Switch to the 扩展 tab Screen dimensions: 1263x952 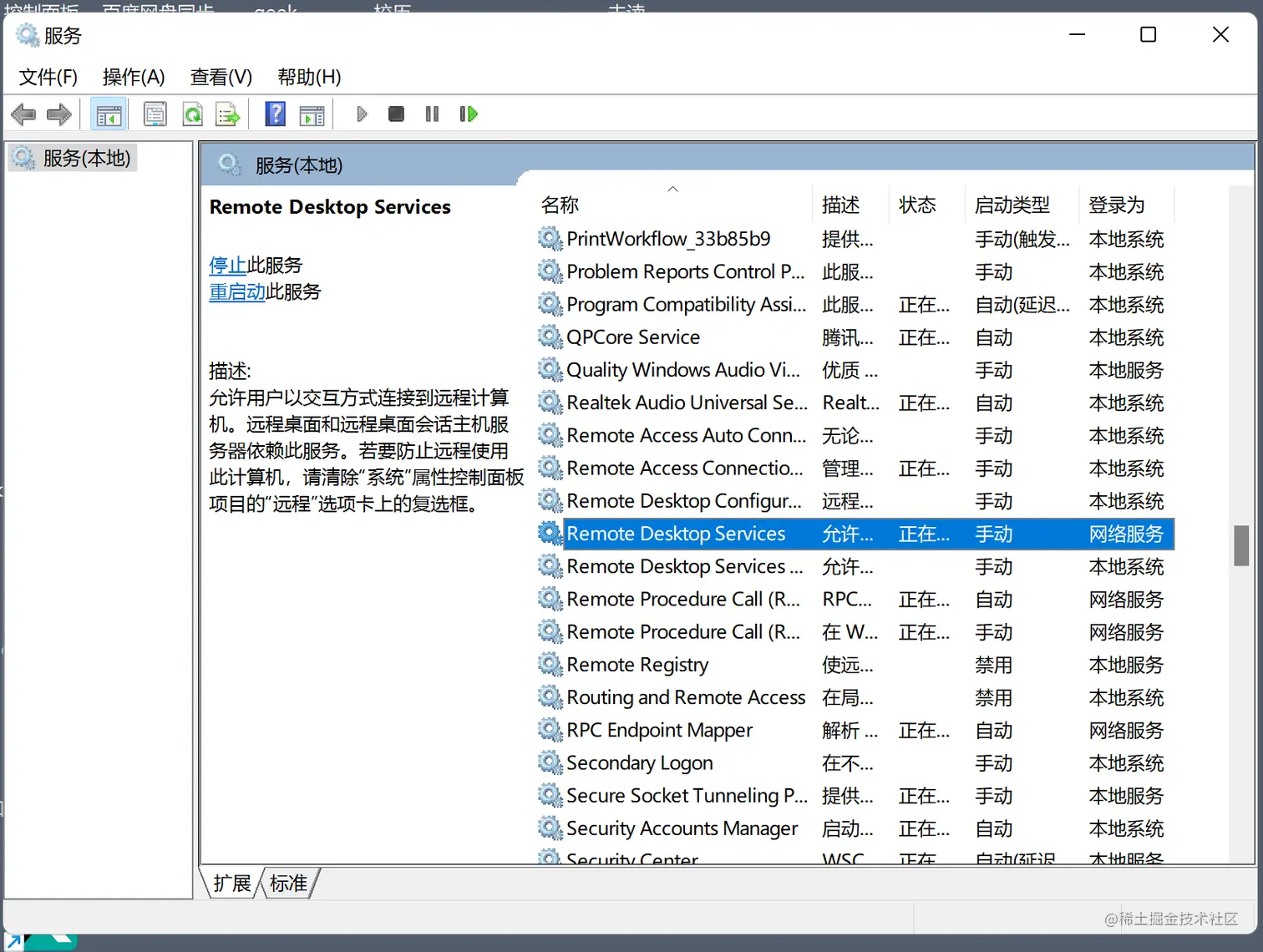pos(231,884)
